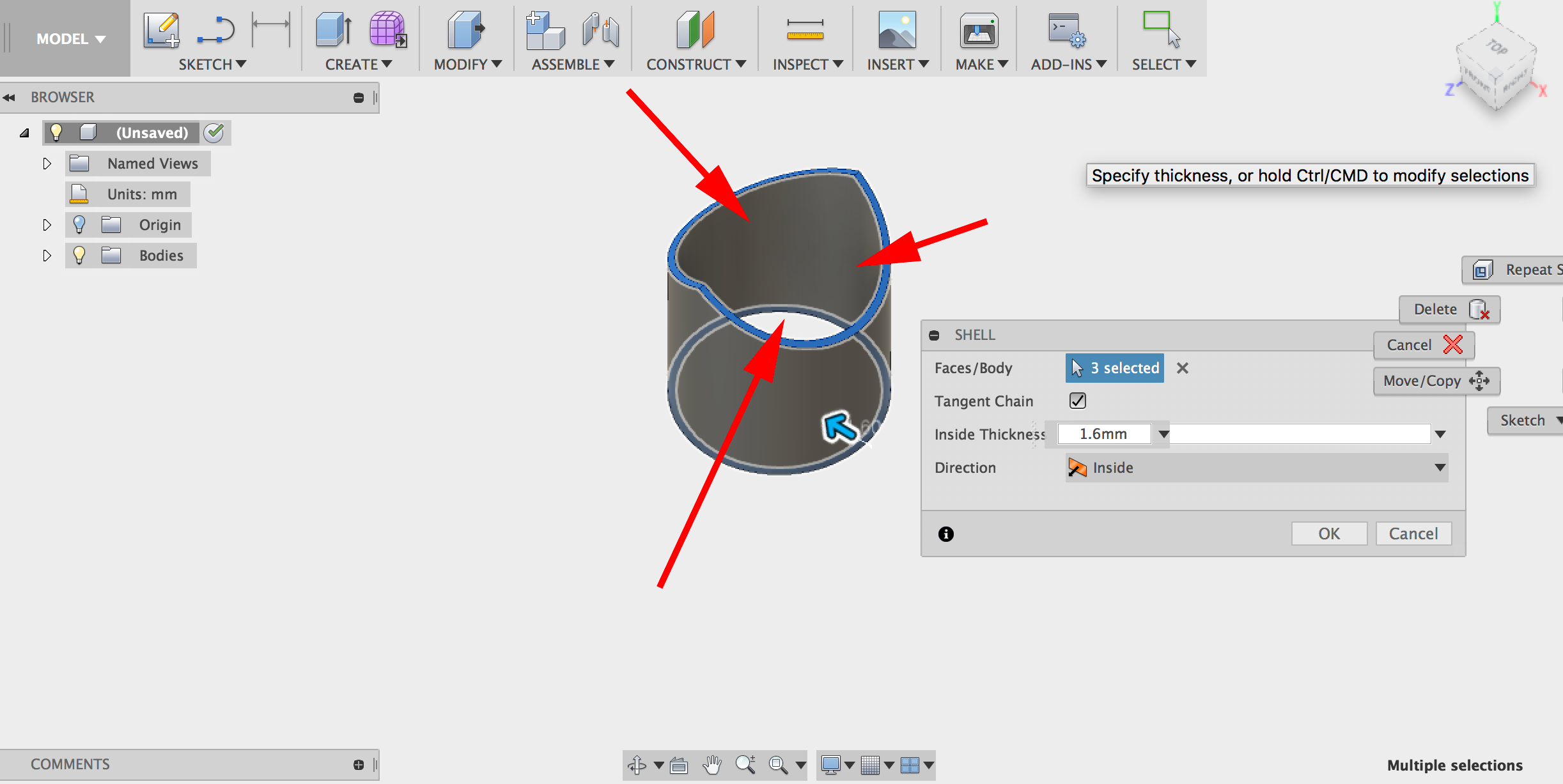
Task: Click the Shell dialog info icon
Action: (x=946, y=534)
